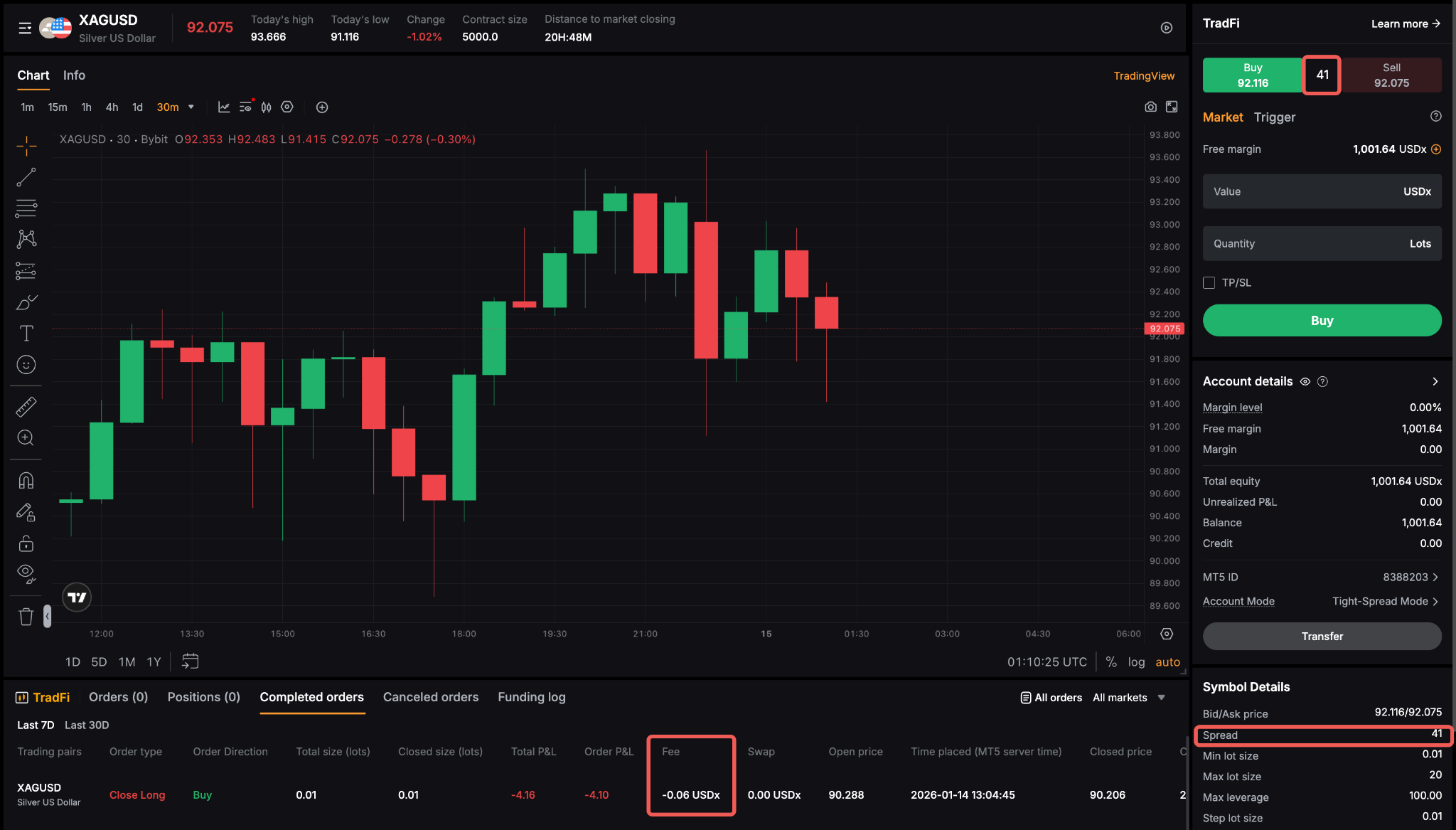1456x830 pixels.
Task: Open the 30m timeframe dropdown
Action: pos(191,107)
